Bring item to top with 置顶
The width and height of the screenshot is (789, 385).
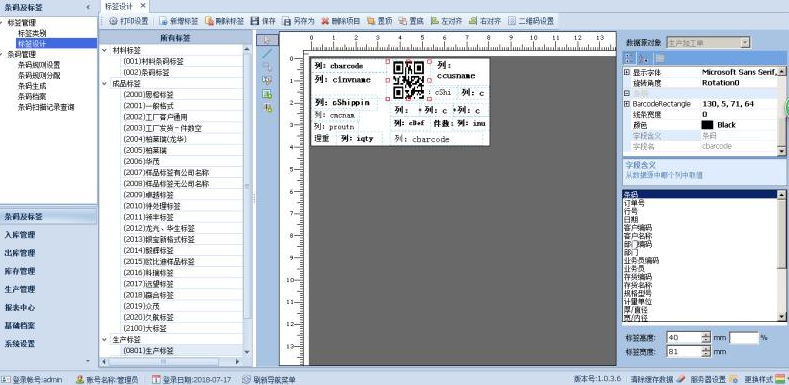tap(379, 21)
